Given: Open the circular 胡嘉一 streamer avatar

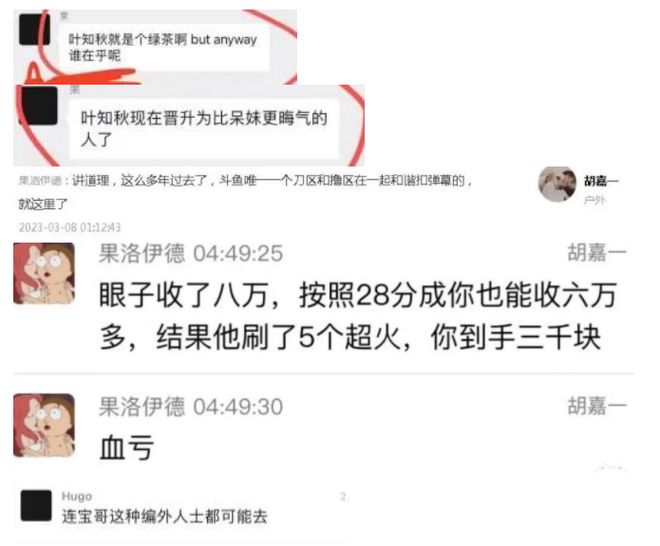Looking at the screenshot, I should (x=557, y=184).
